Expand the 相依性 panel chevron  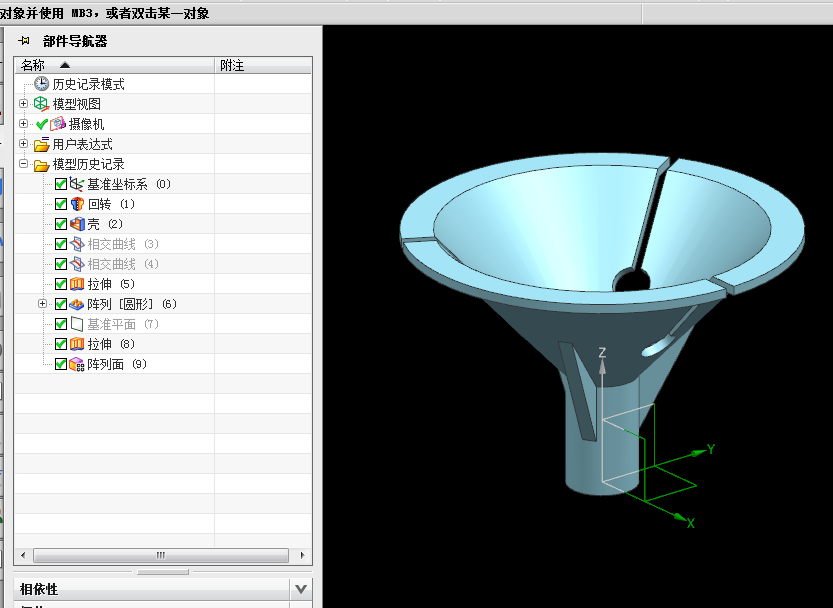300,588
